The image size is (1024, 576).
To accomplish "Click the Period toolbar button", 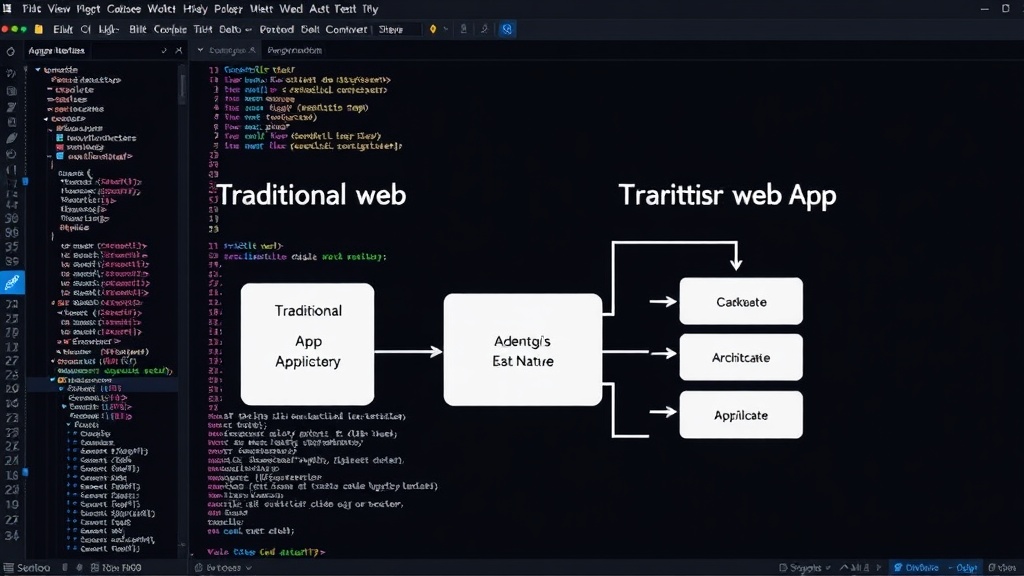I will click(276, 29).
